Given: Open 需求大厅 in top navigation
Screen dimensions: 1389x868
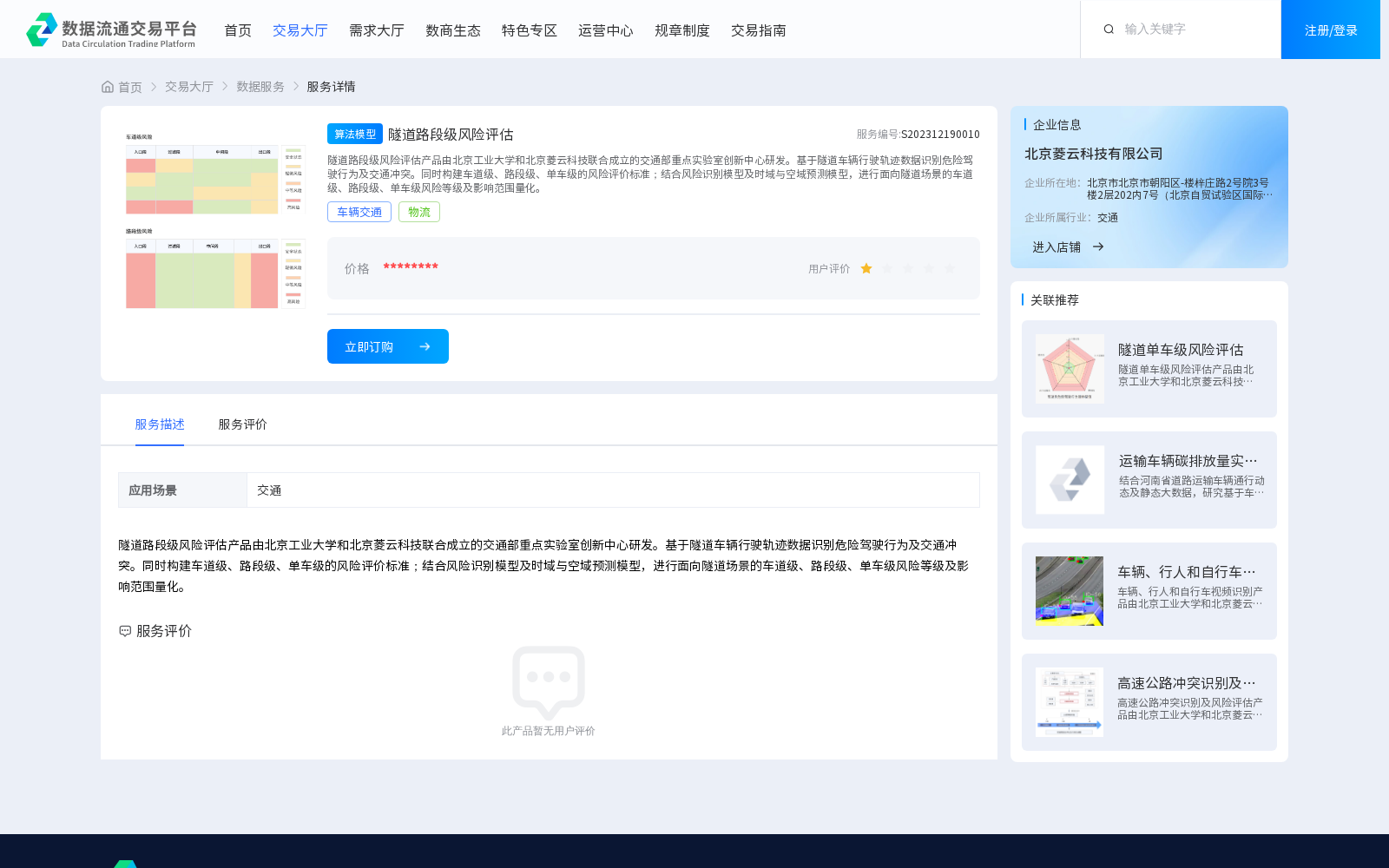Looking at the screenshot, I should (377, 30).
